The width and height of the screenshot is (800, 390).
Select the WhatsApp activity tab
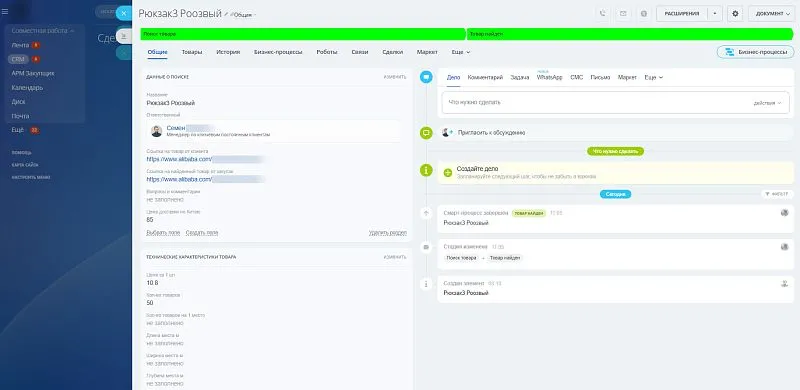tap(549, 78)
